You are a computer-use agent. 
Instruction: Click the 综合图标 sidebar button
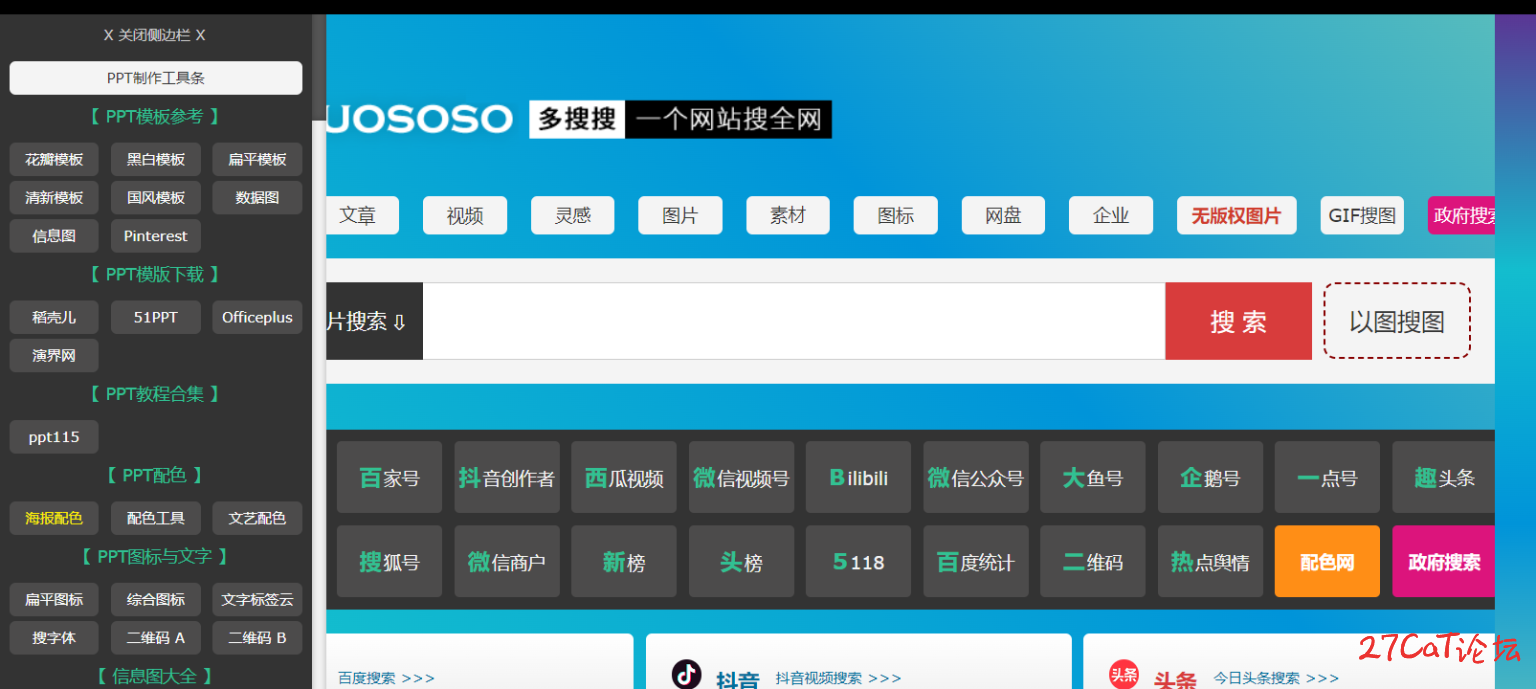[x=156, y=599]
